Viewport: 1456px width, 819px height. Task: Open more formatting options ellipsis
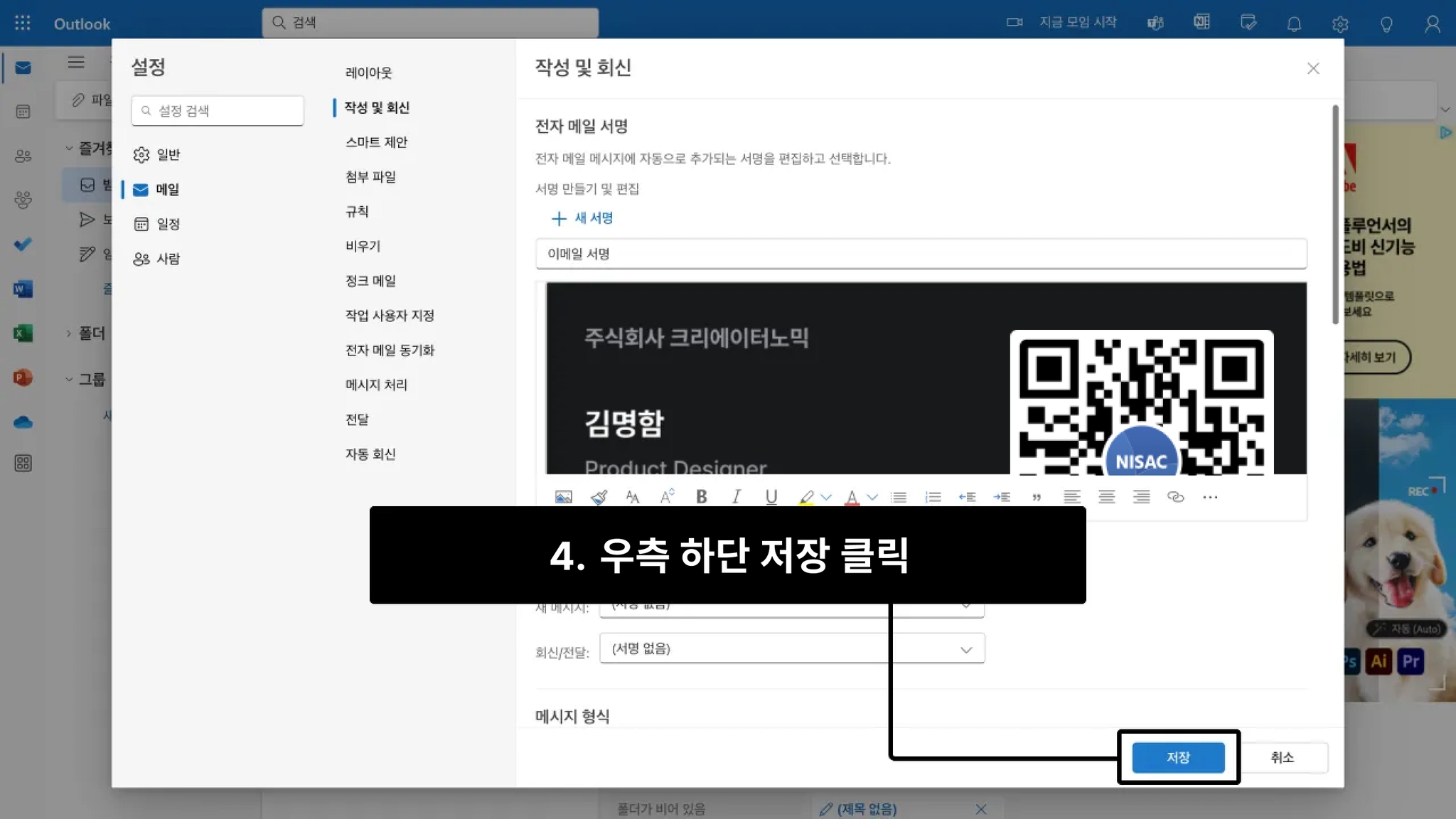(1210, 497)
